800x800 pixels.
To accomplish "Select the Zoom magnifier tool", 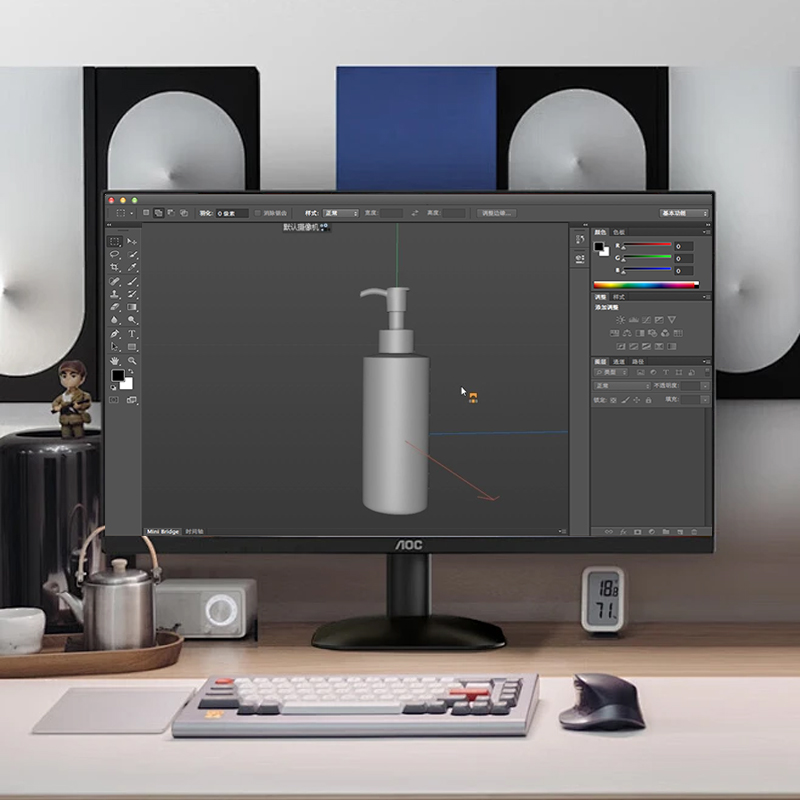I will pos(132,361).
